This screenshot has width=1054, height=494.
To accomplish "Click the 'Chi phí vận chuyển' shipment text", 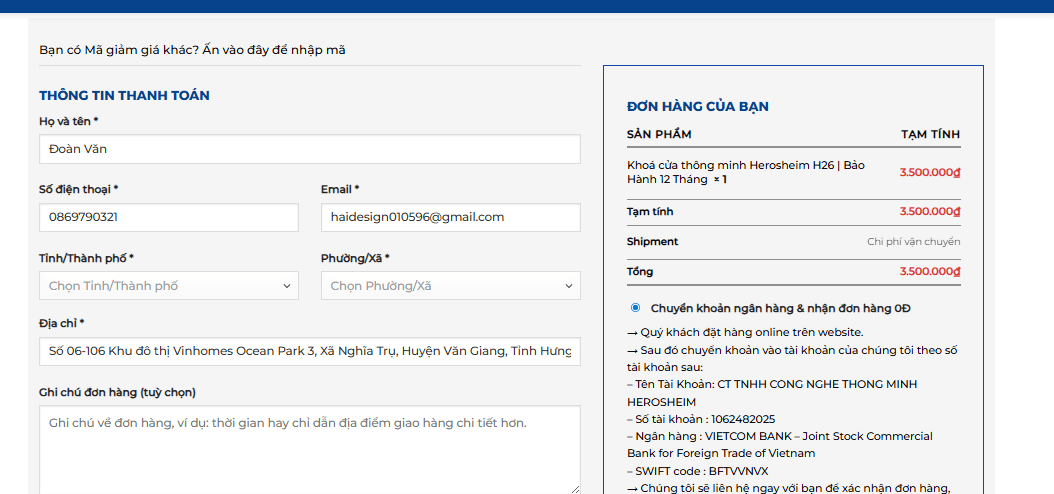I will [x=914, y=241].
